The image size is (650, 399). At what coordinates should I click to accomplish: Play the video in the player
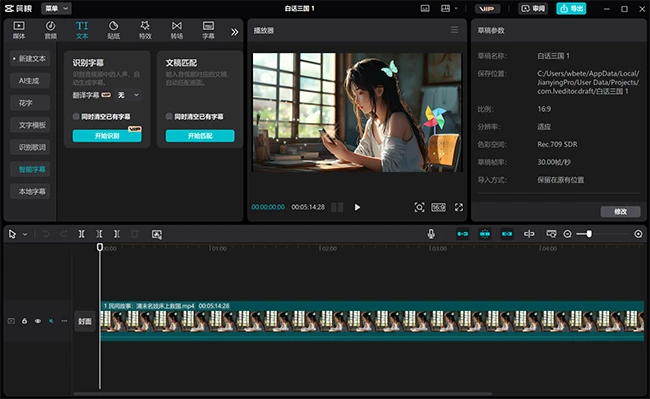click(x=357, y=207)
